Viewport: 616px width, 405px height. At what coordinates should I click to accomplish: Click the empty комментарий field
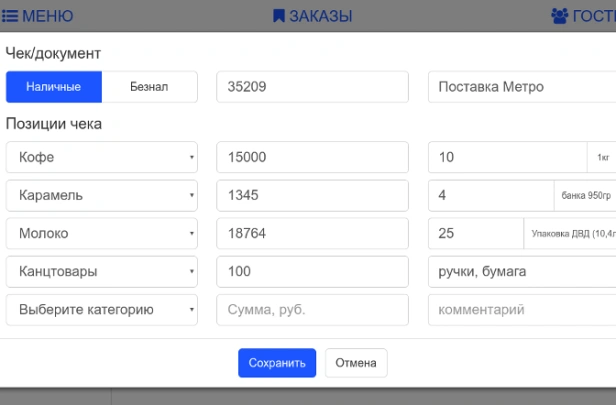(522, 310)
